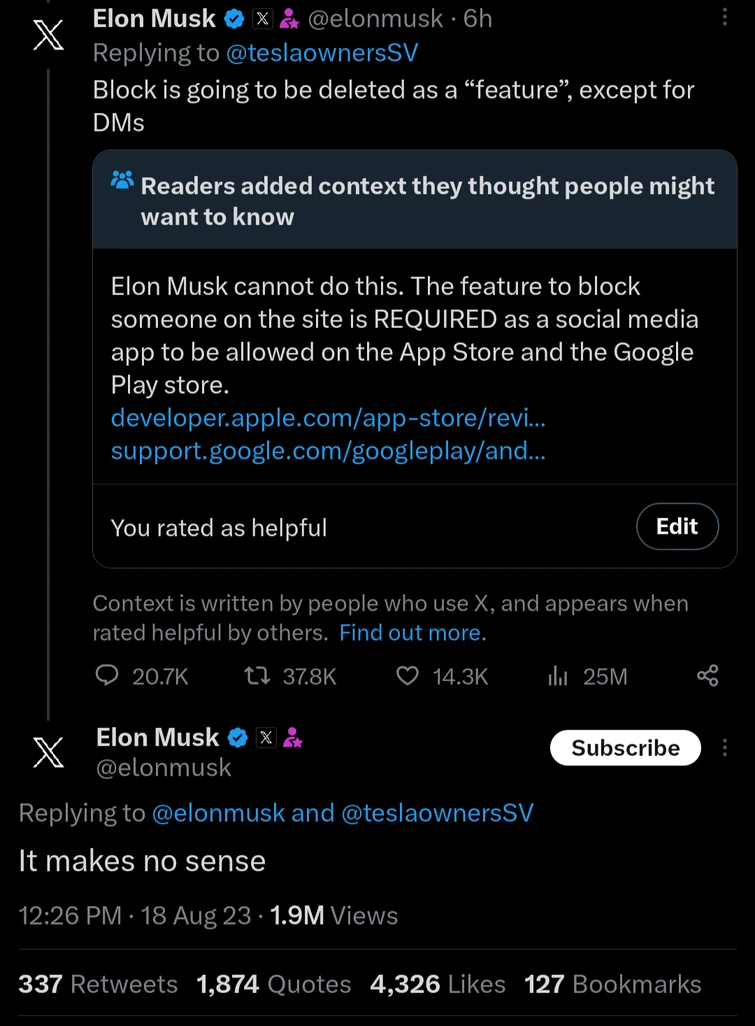The height and width of the screenshot is (1026, 755).
Task: Click the @elonmusk mention in reply line
Action: 218,813
